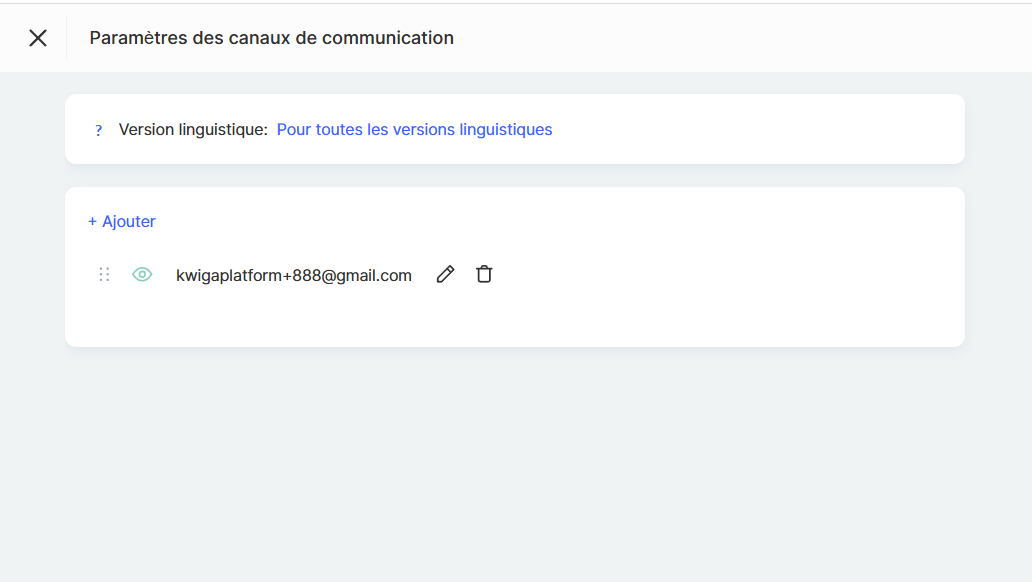Open the language version selector link

click(414, 130)
